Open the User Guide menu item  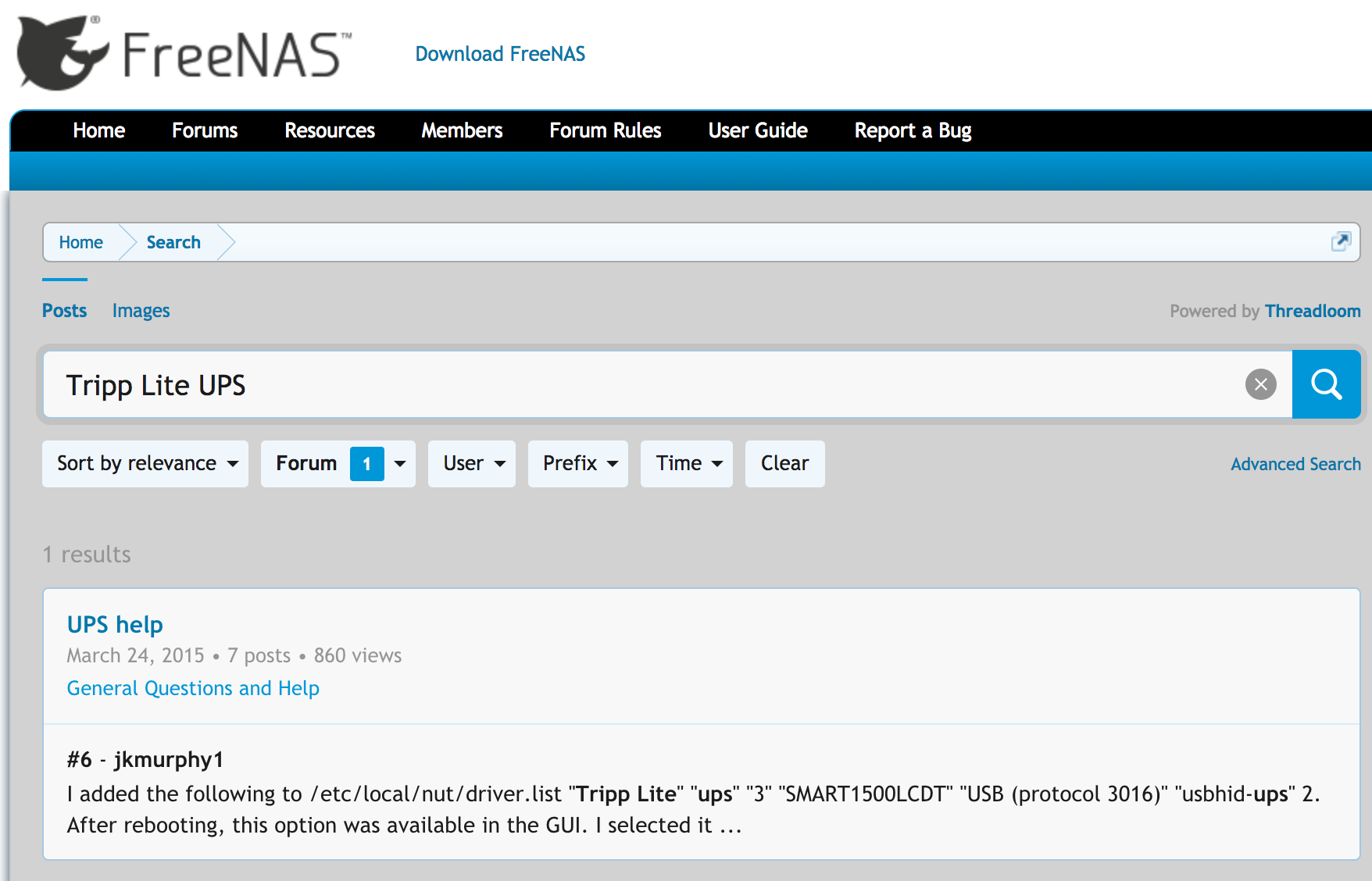758,130
